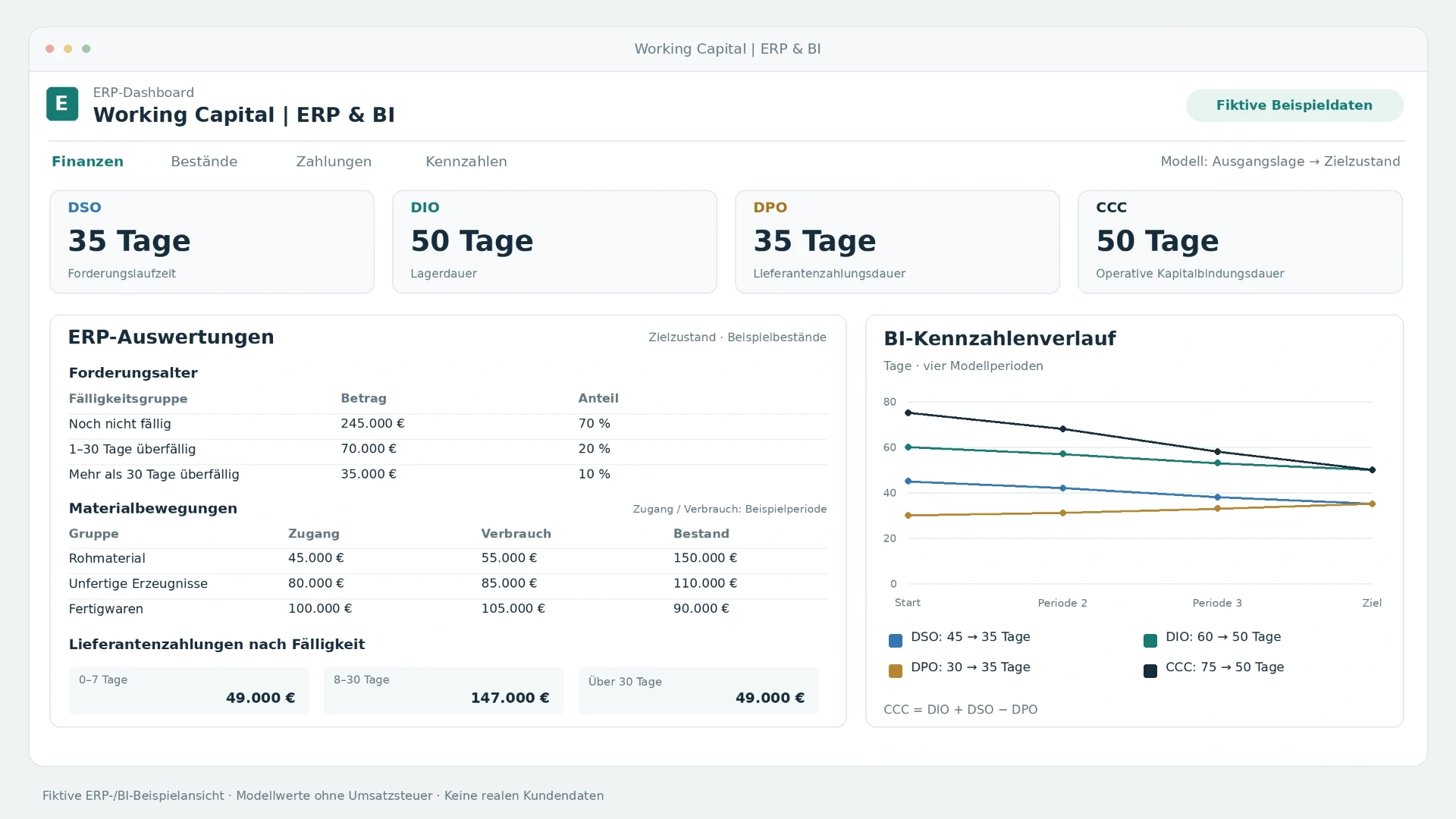Viewport: 1456px width, 819px height.
Task: Click the 8–30 Tage payment tile
Action: pyautogui.click(x=444, y=691)
